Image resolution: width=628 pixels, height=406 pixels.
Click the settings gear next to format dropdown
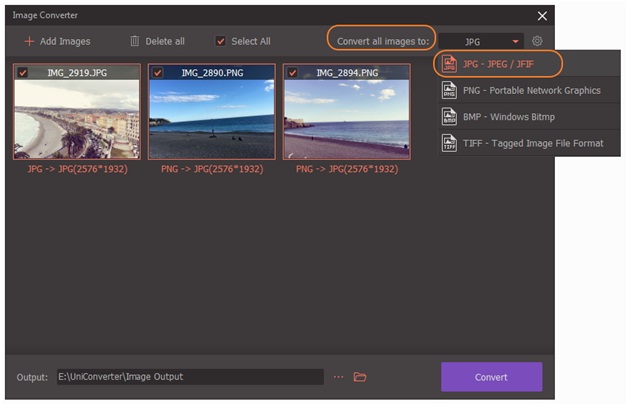[537, 41]
